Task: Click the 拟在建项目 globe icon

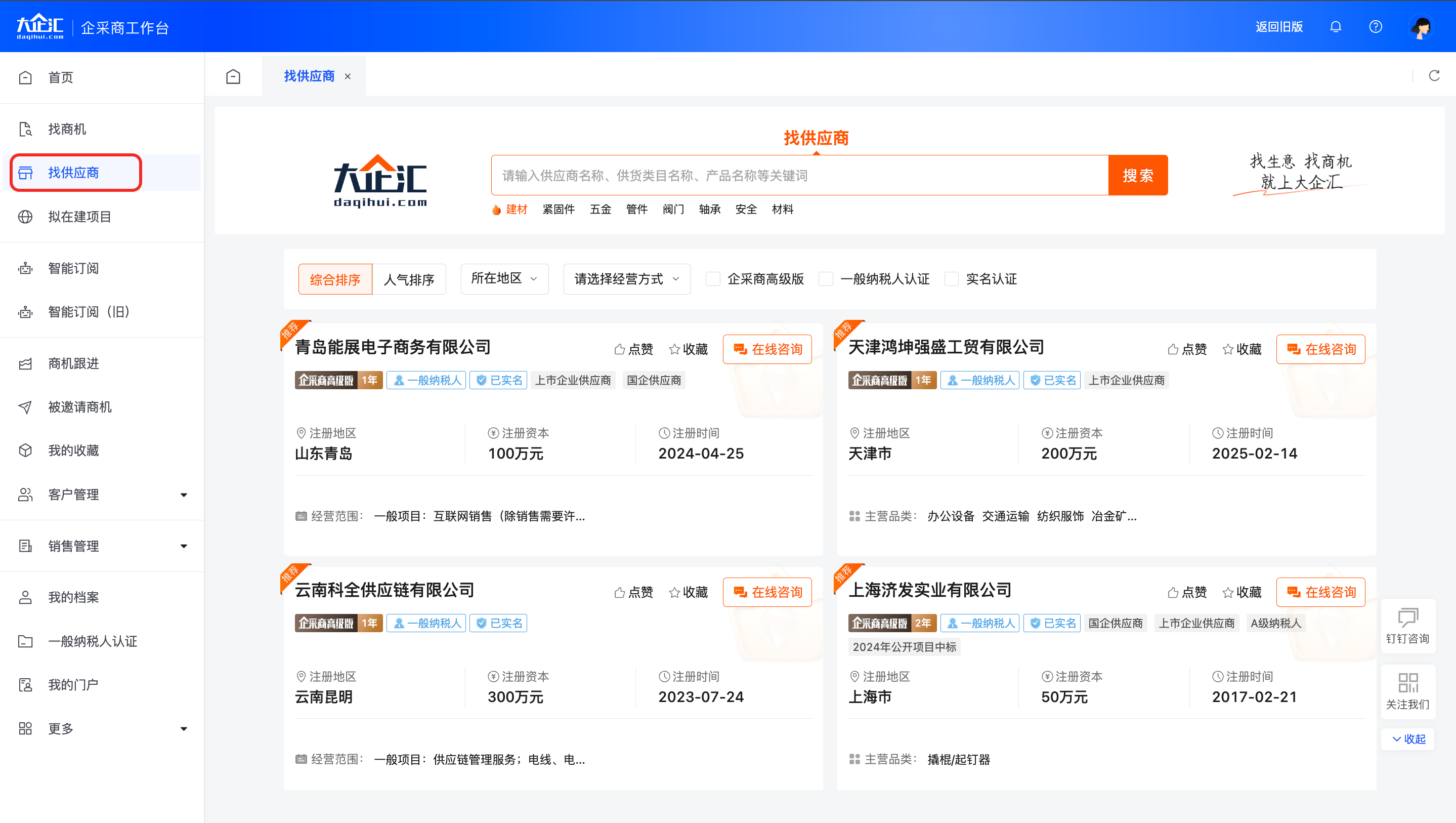Action: (25, 217)
